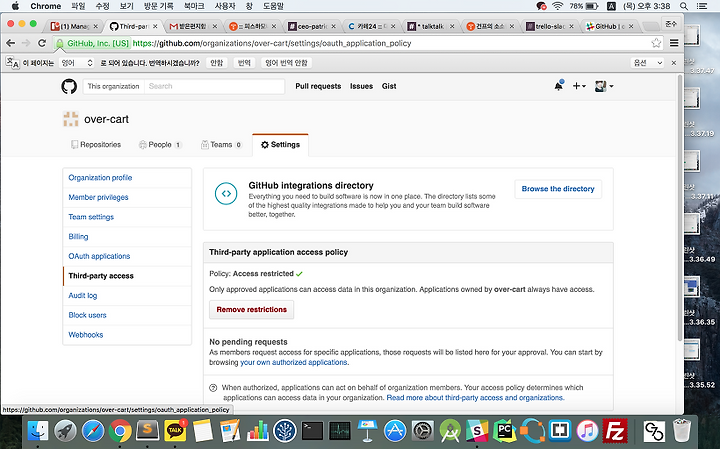Open the Apple menu
720x449 pixels.
point(15,6)
